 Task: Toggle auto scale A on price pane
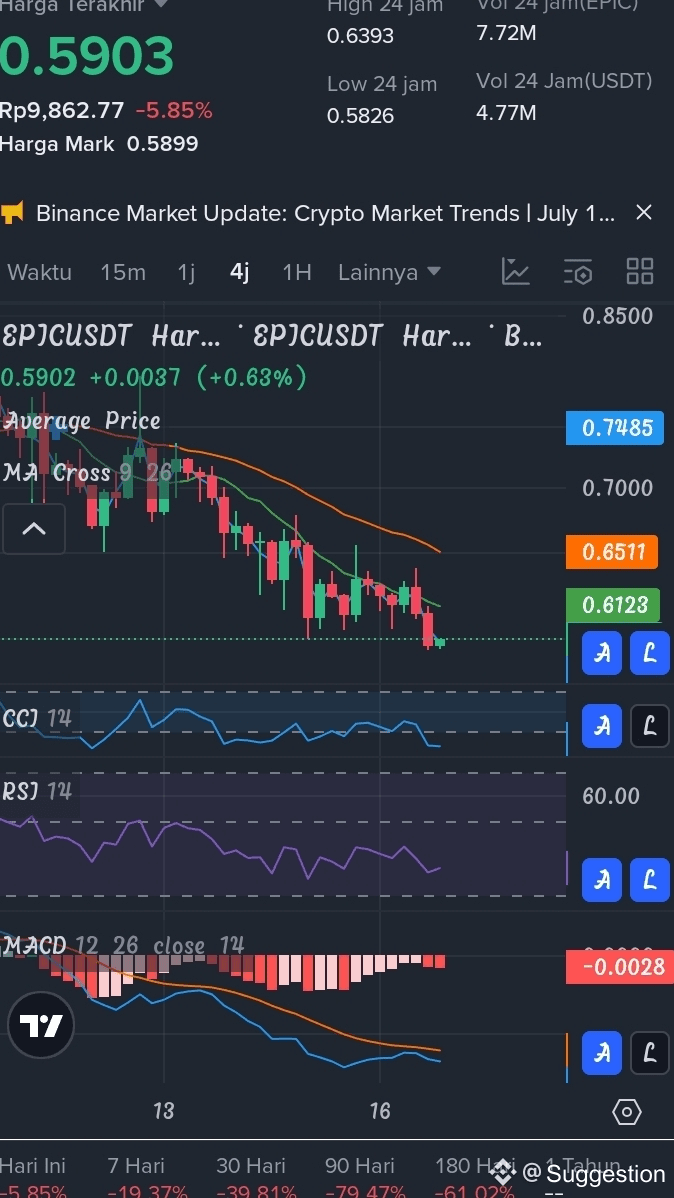click(602, 653)
